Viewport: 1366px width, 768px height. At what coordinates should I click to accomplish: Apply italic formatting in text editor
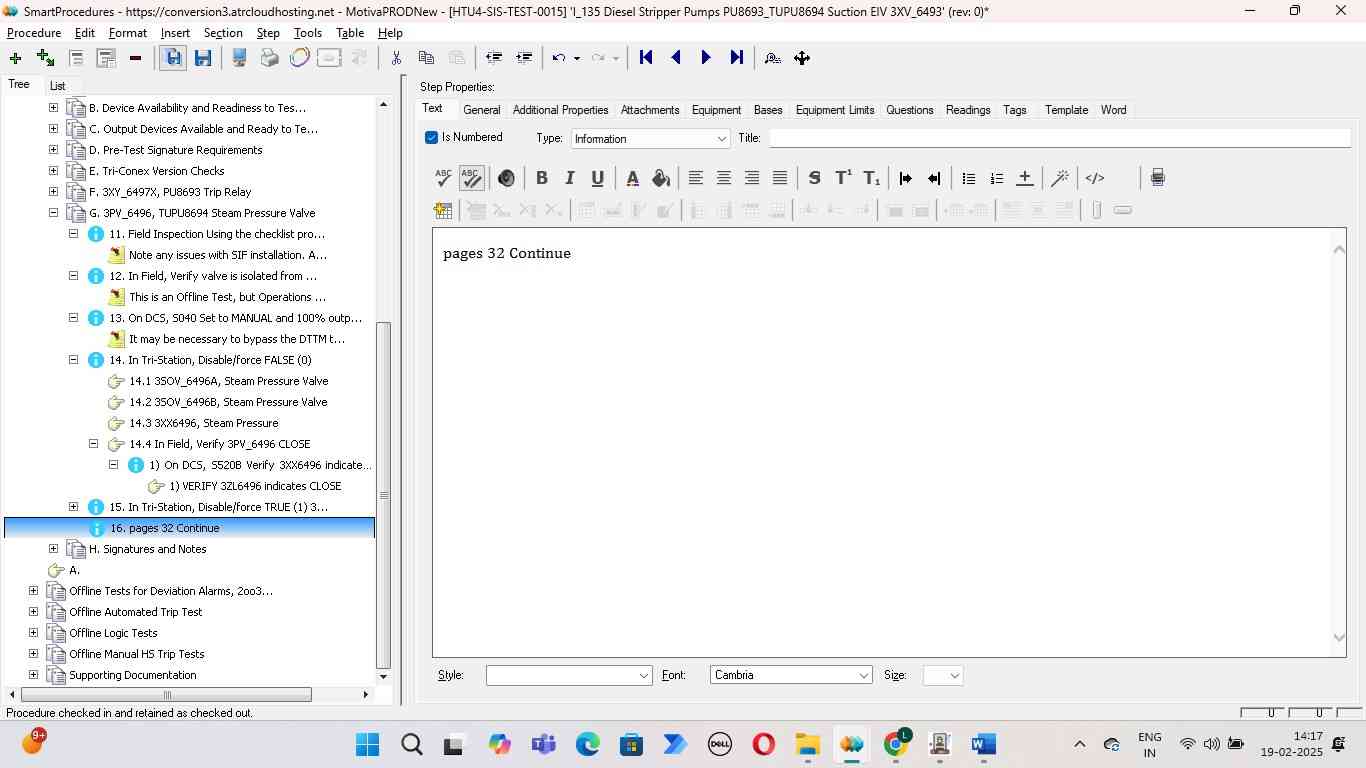pyautogui.click(x=569, y=178)
